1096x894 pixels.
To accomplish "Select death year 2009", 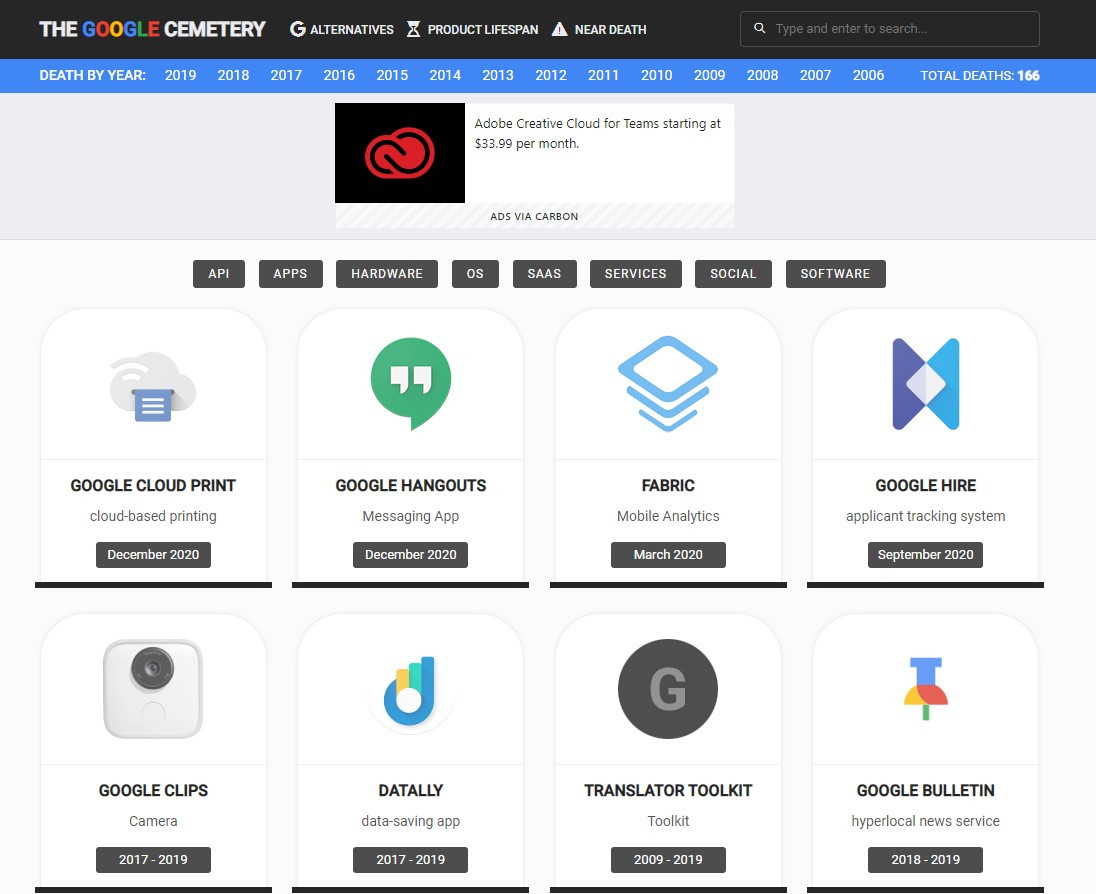I will coord(709,75).
